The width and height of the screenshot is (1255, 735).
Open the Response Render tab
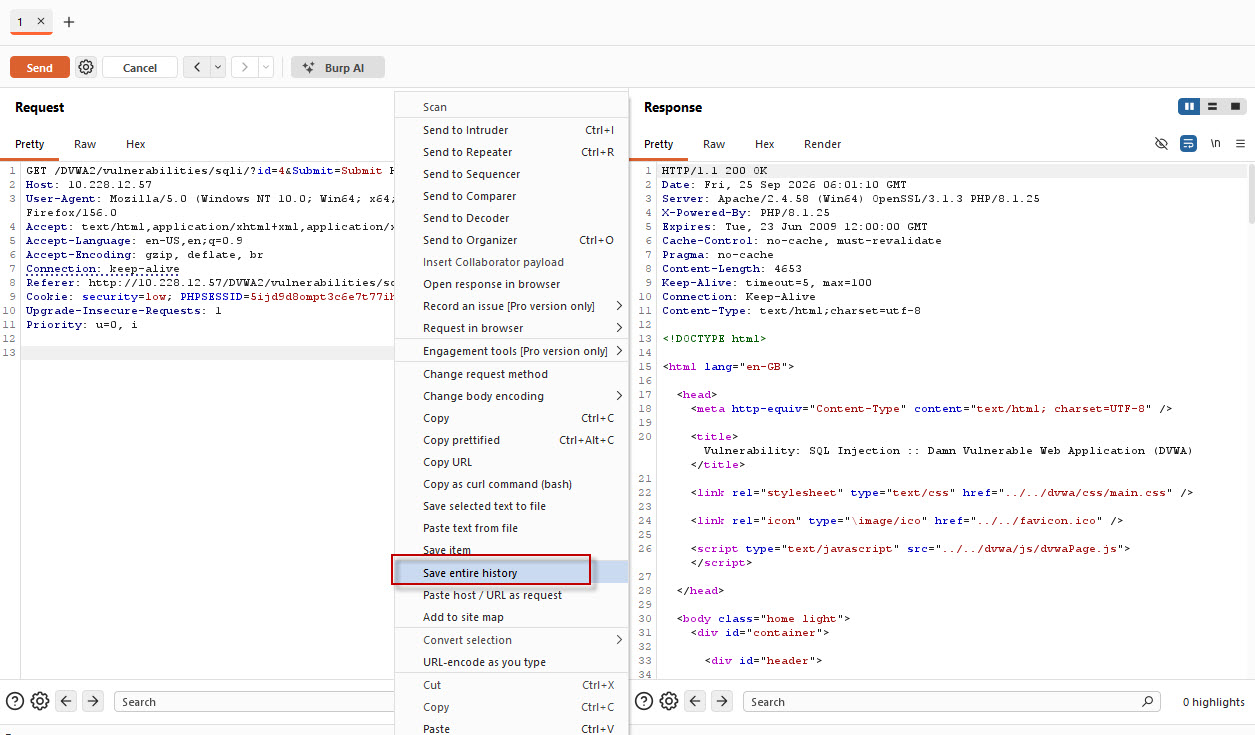823,144
